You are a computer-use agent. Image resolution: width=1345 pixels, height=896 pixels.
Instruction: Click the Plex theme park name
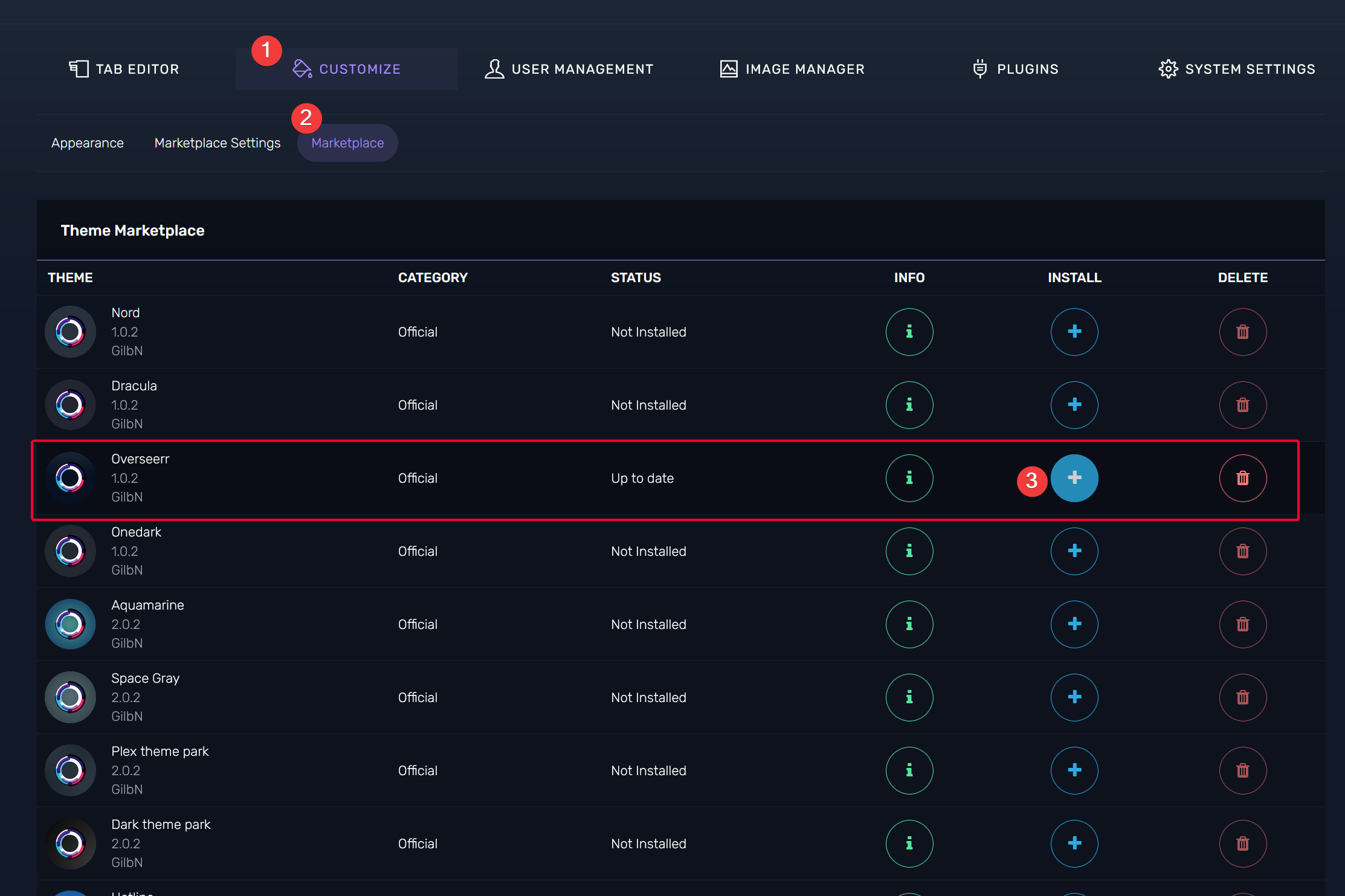(160, 751)
